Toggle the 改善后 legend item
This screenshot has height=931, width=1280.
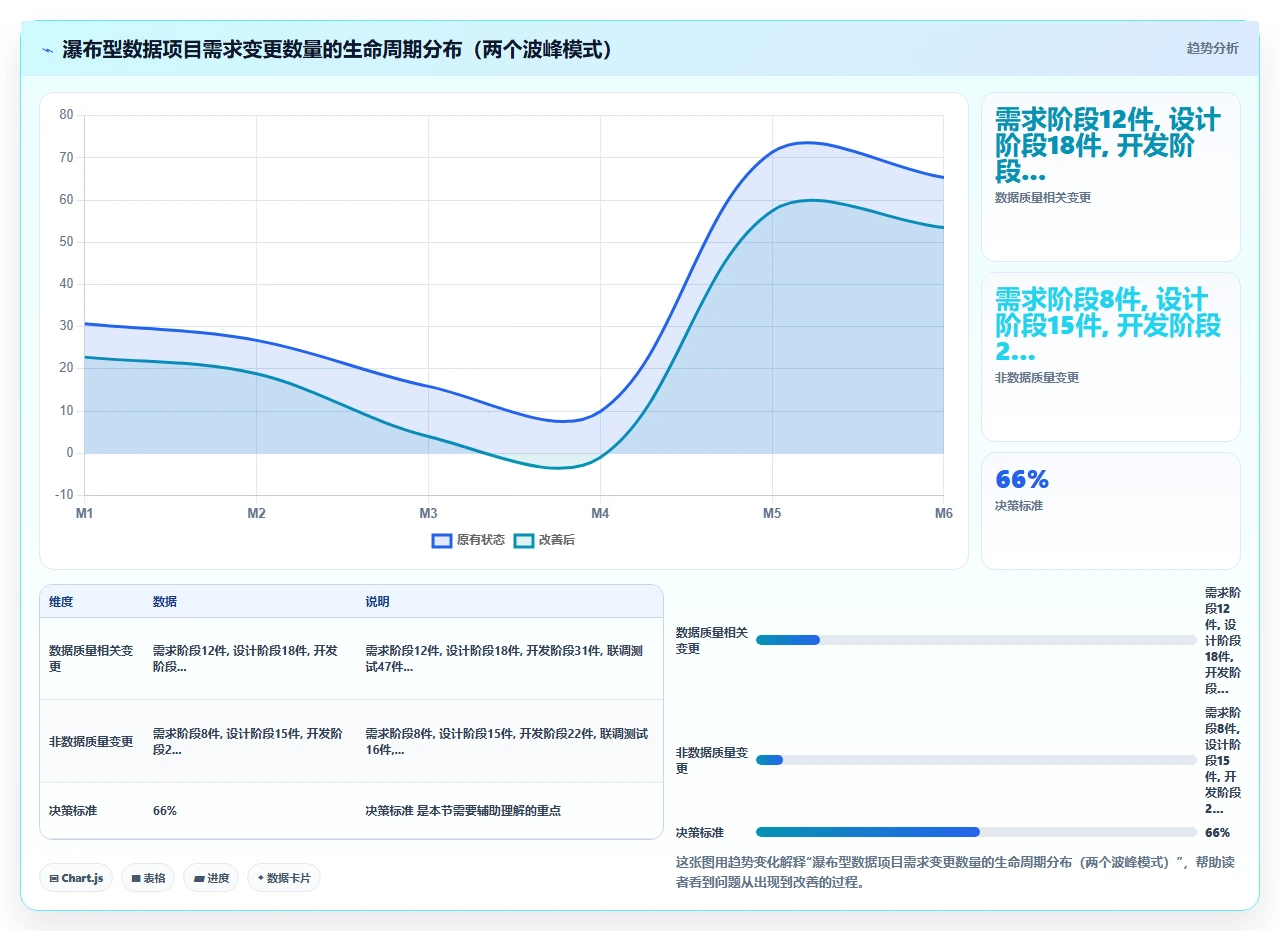544,540
